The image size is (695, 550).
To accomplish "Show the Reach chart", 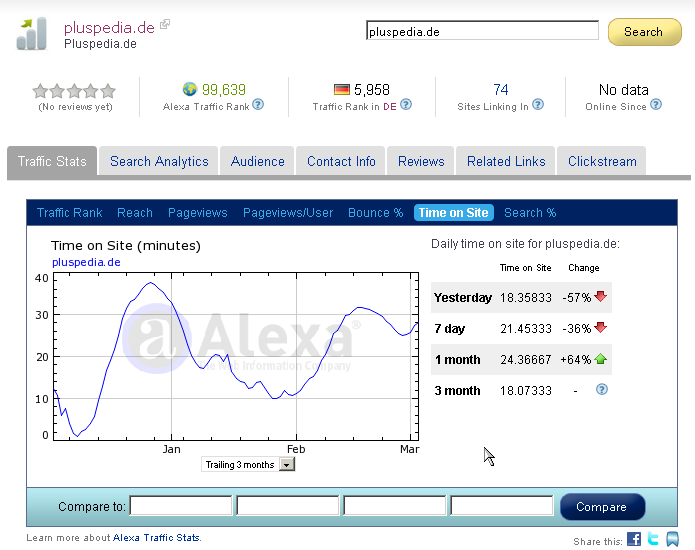I will [x=135, y=213].
